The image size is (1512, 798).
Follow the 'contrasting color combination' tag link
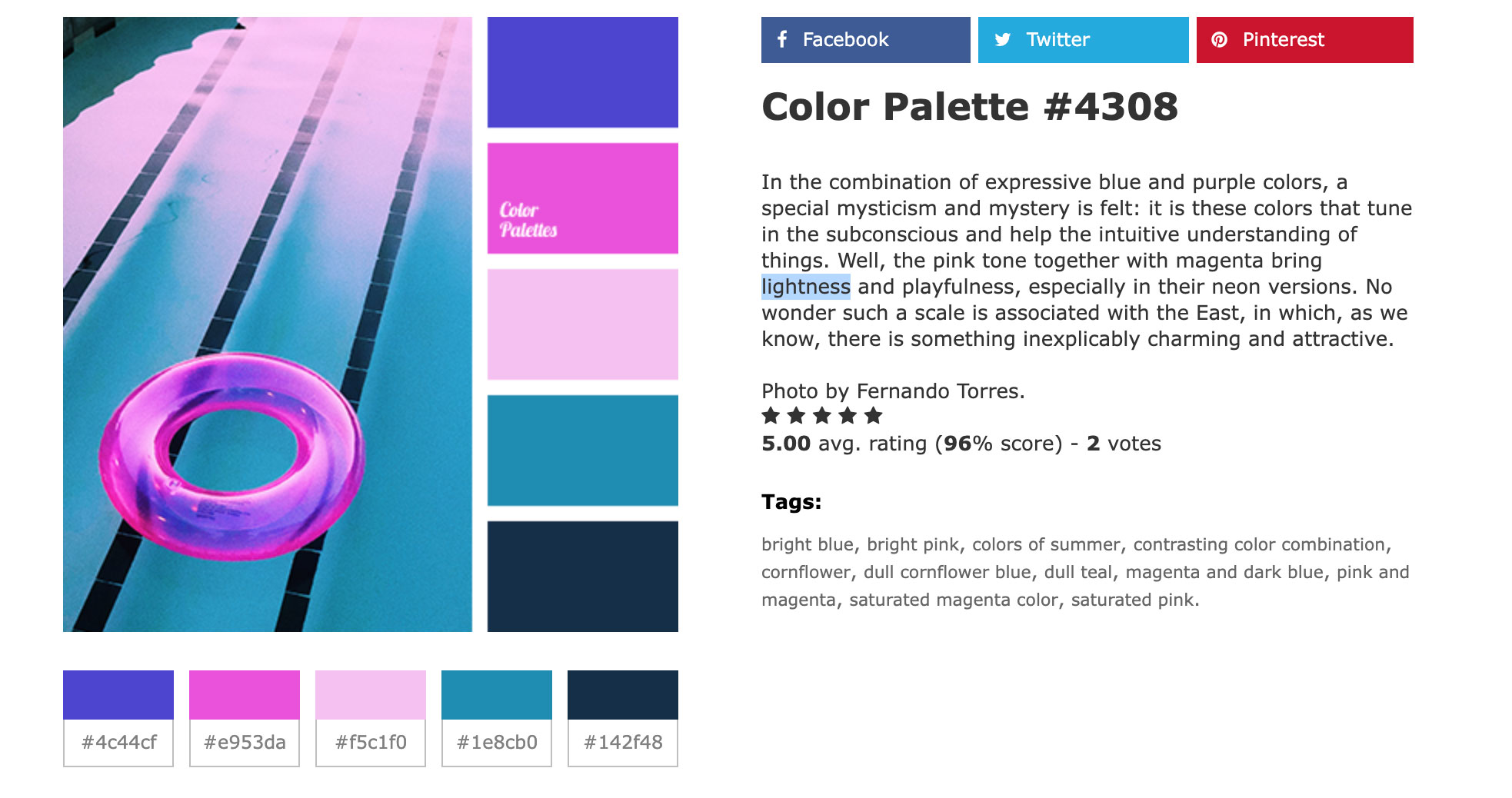[1260, 544]
